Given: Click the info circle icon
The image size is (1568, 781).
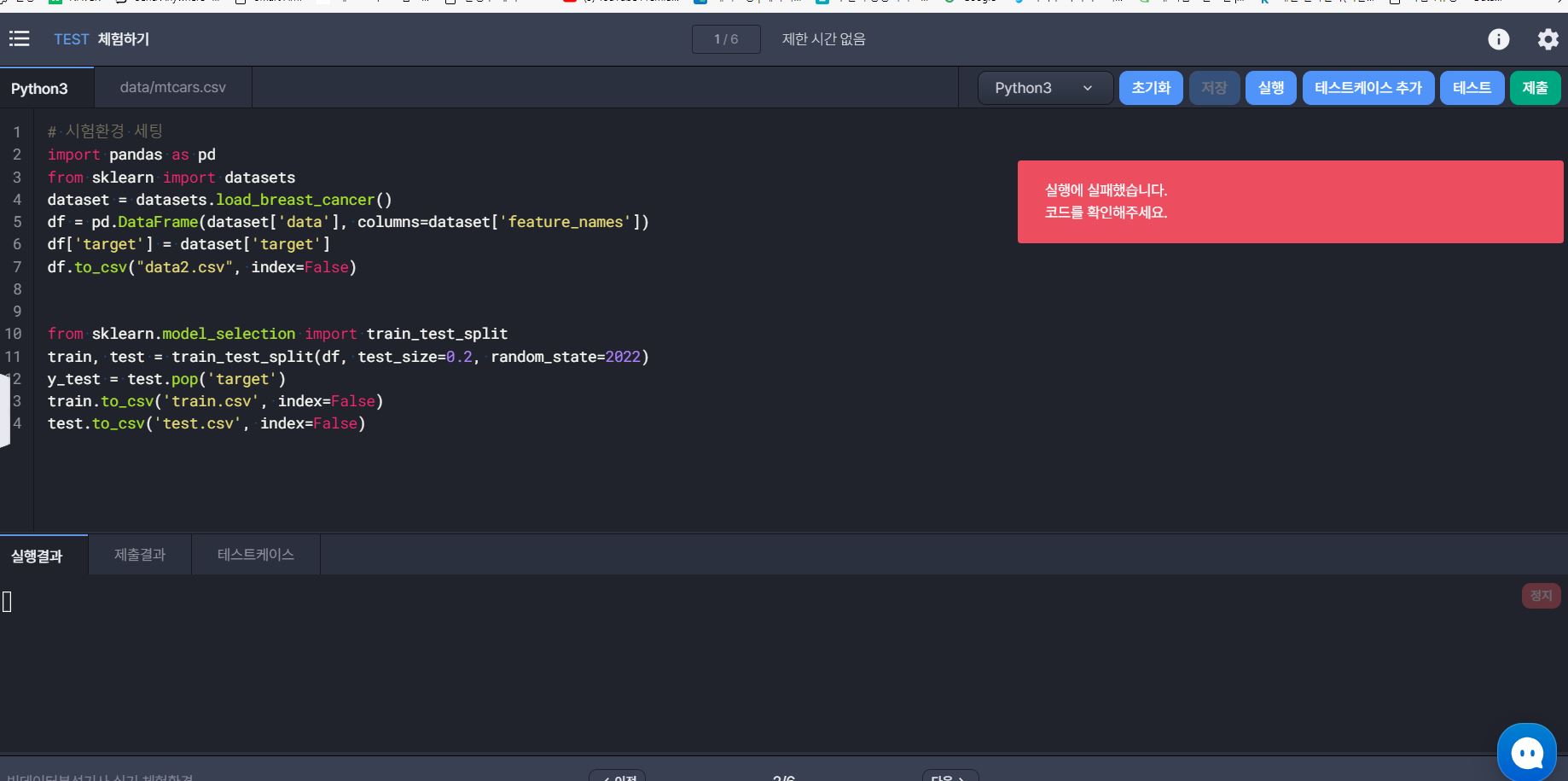Looking at the screenshot, I should pos(1498,39).
